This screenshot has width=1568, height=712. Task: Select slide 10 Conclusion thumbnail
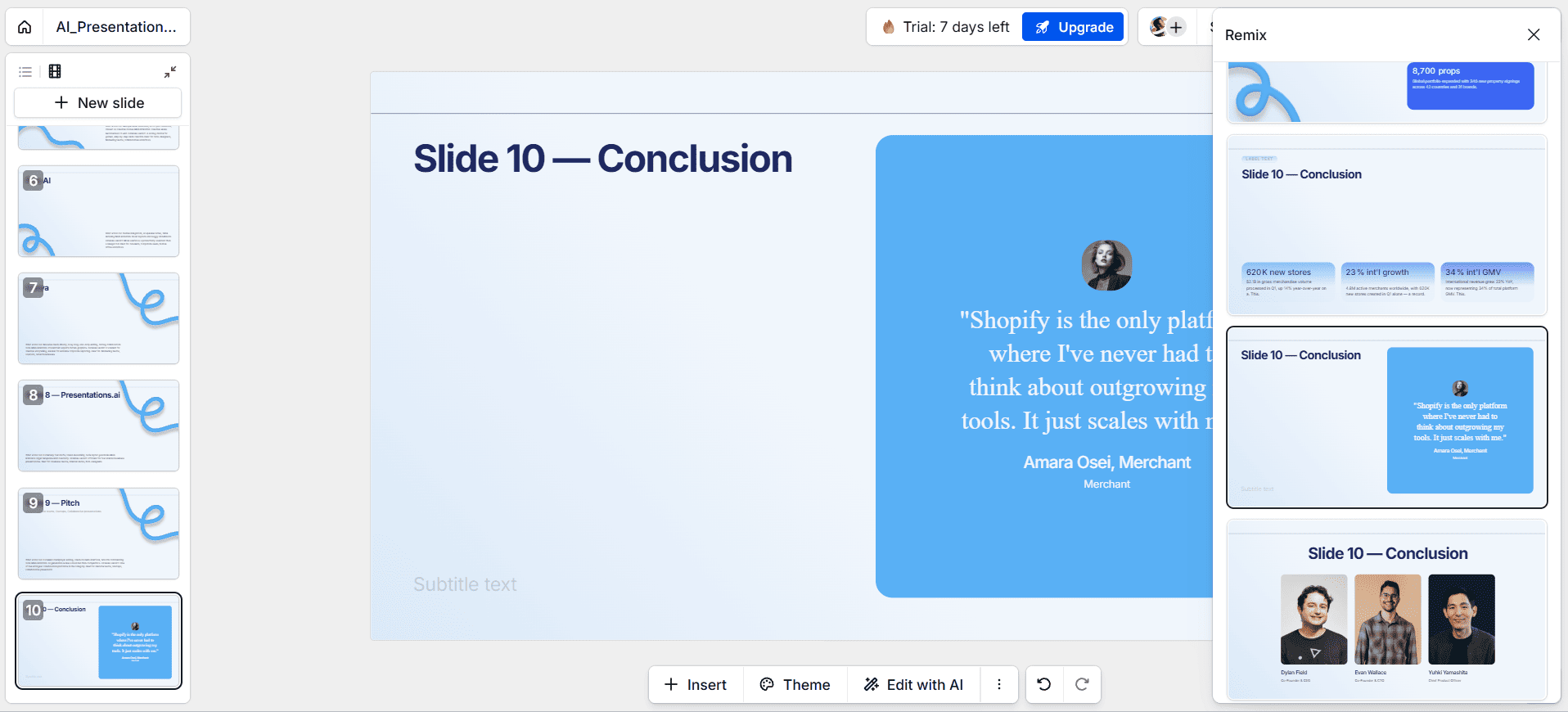(x=98, y=642)
